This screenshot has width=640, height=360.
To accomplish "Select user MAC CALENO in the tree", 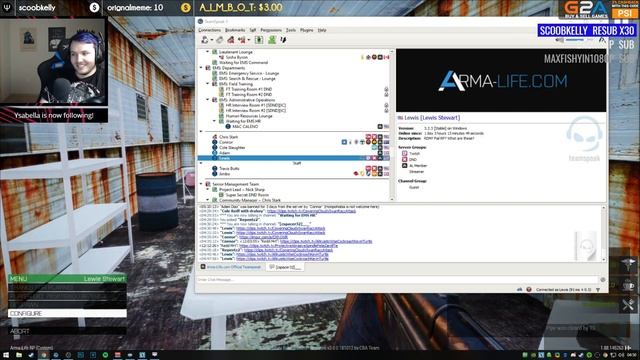I will pos(245,127).
